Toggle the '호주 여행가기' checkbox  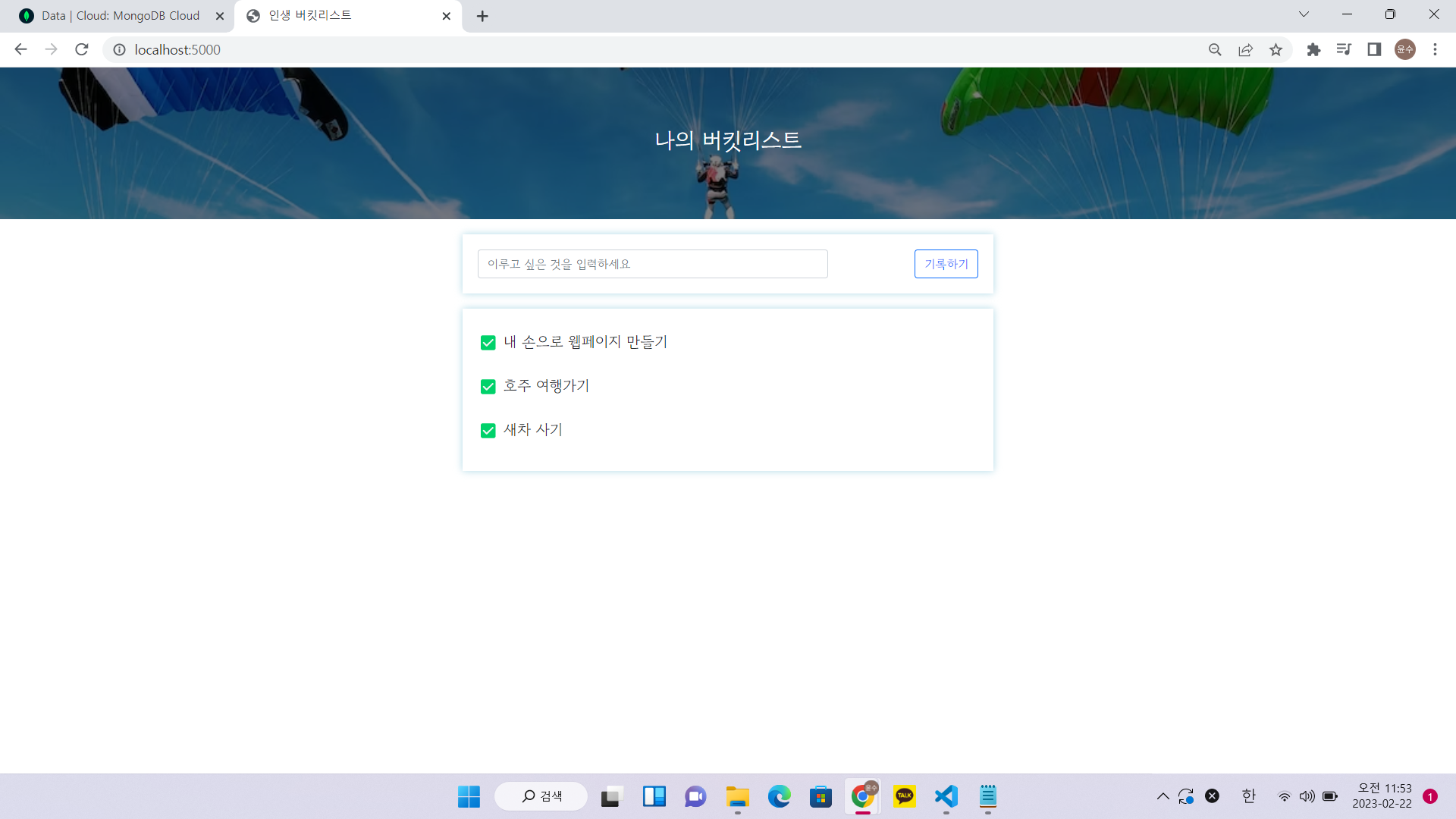pos(488,387)
